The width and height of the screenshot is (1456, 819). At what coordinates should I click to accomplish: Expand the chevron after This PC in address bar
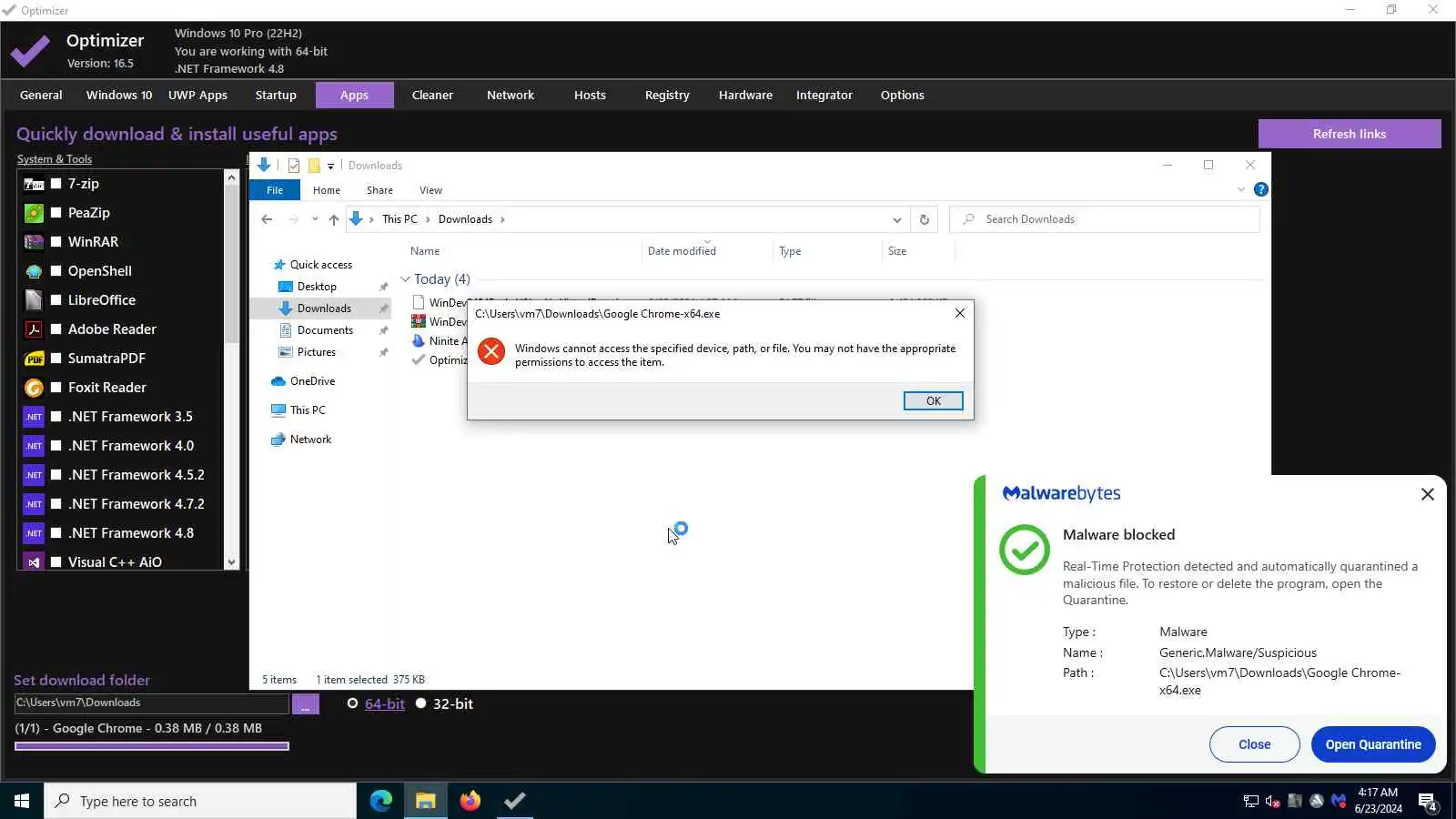click(x=428, y=219)
